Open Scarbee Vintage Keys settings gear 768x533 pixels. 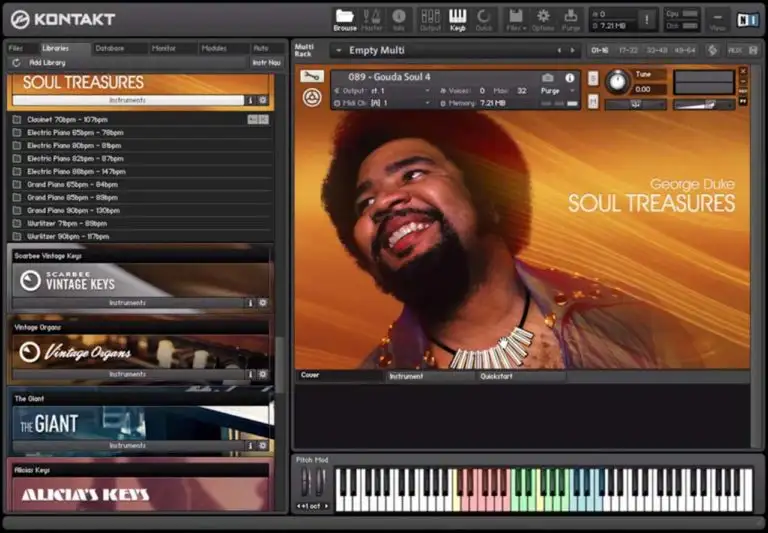[x=263, y=303]
